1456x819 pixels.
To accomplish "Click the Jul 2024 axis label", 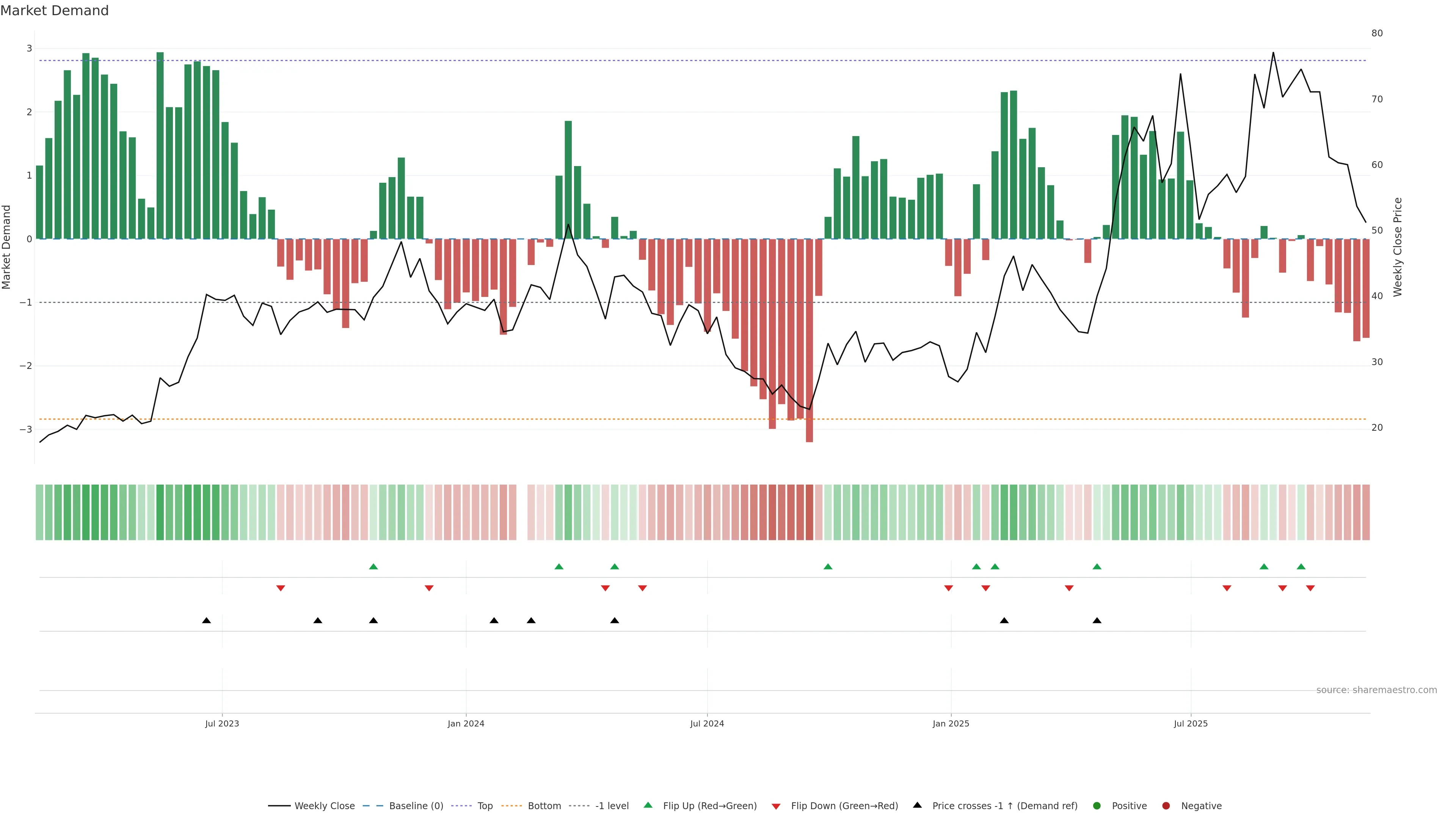I will pos(706,723).
